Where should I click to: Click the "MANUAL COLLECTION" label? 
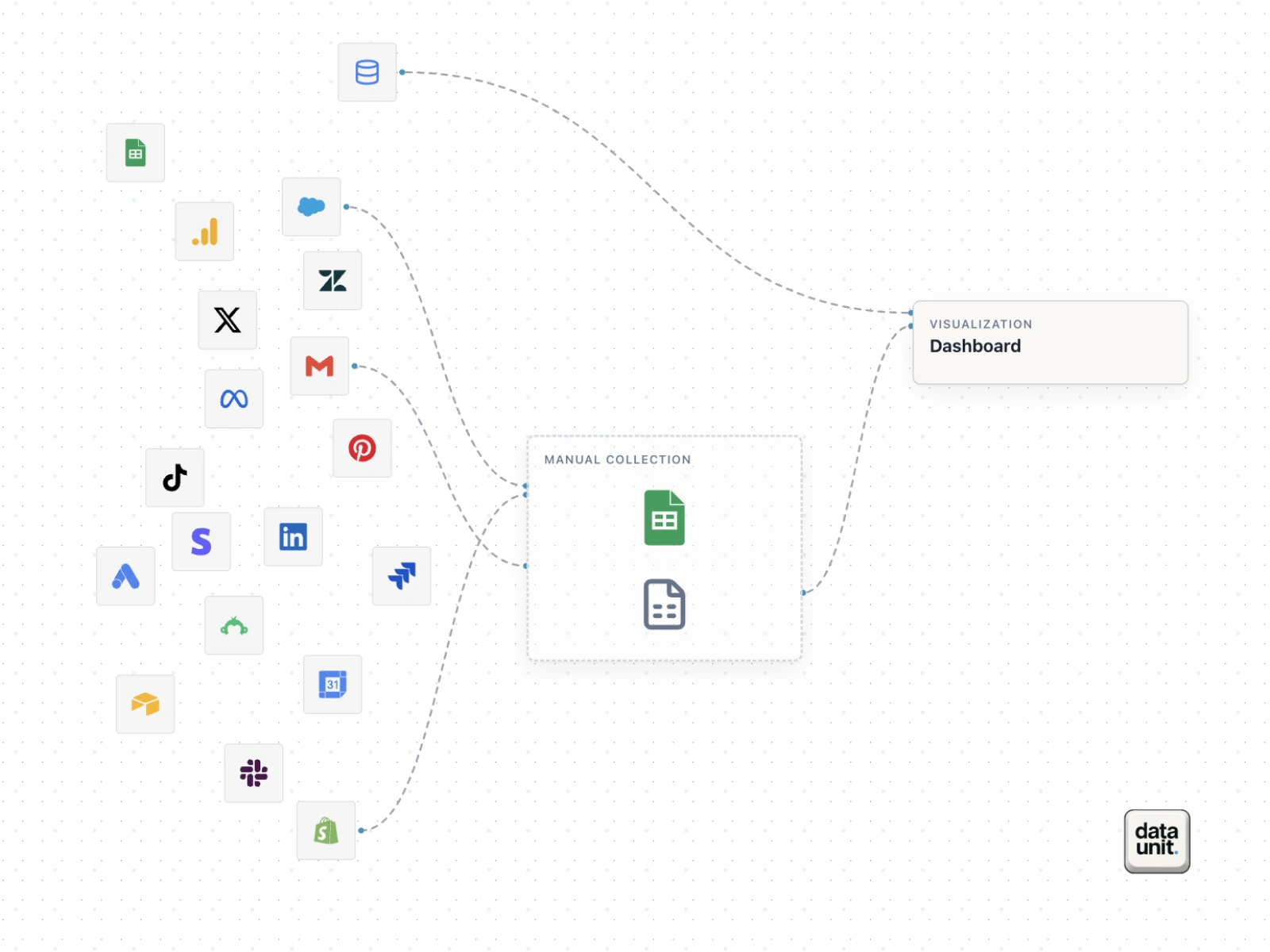coord(618,459)
